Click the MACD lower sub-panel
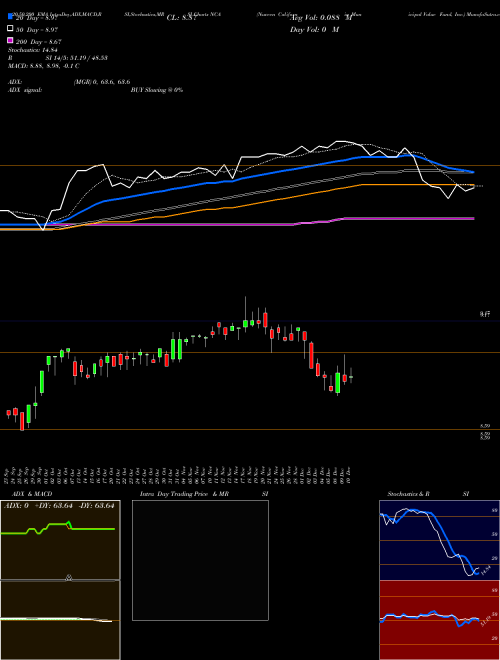 tap(60, 620)
